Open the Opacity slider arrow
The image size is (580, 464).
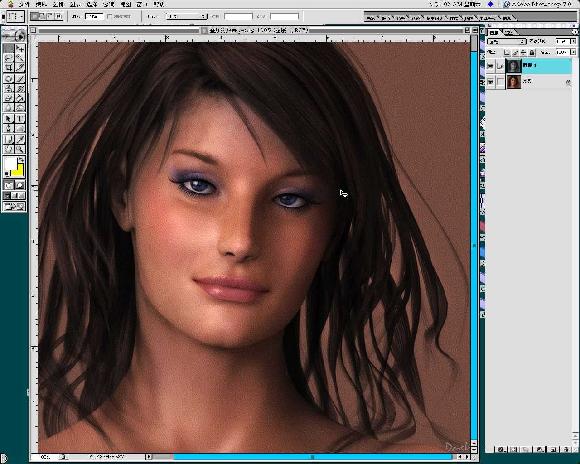coord(573,41)
